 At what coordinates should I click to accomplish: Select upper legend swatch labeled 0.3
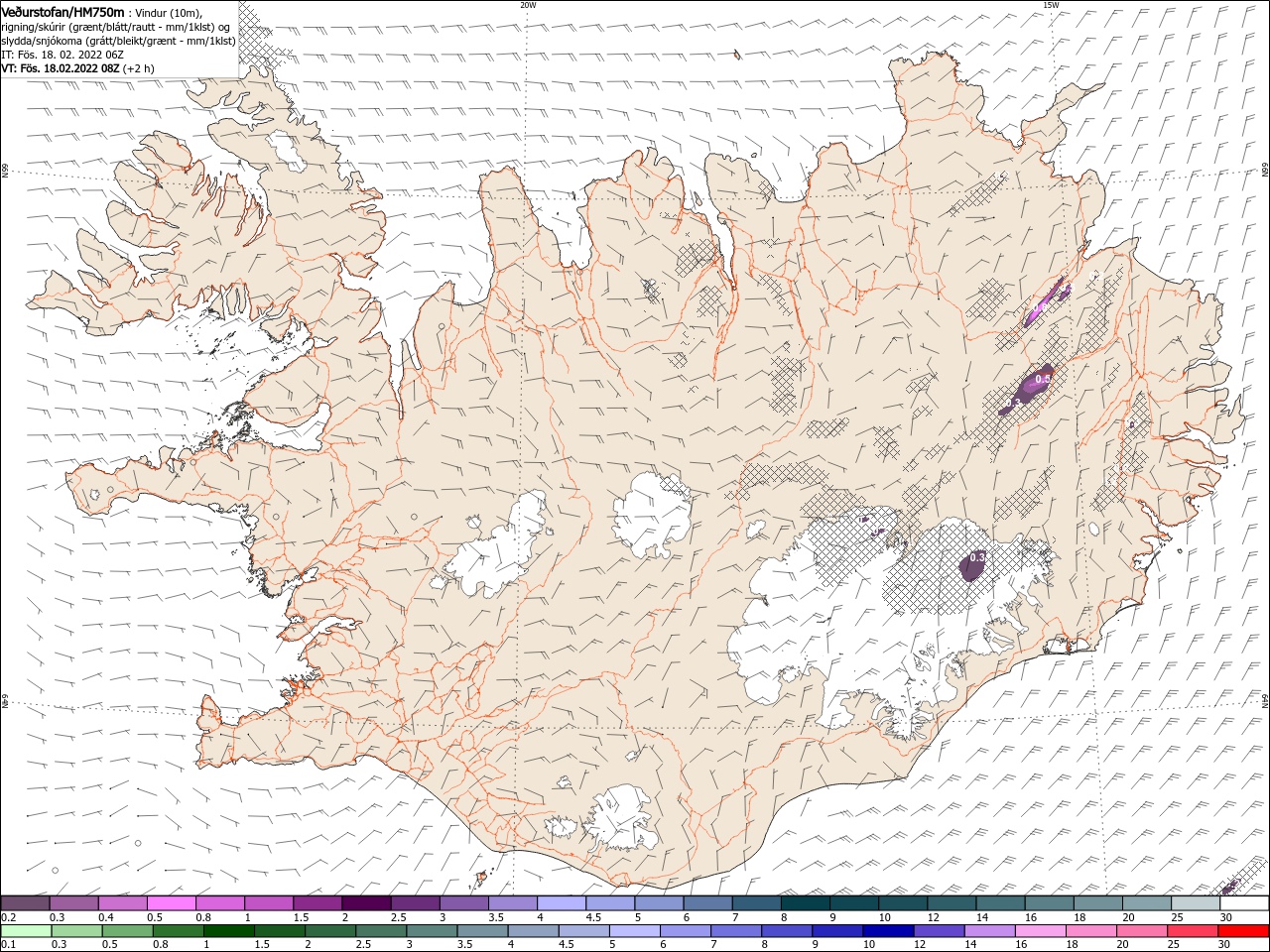[73, 902]
